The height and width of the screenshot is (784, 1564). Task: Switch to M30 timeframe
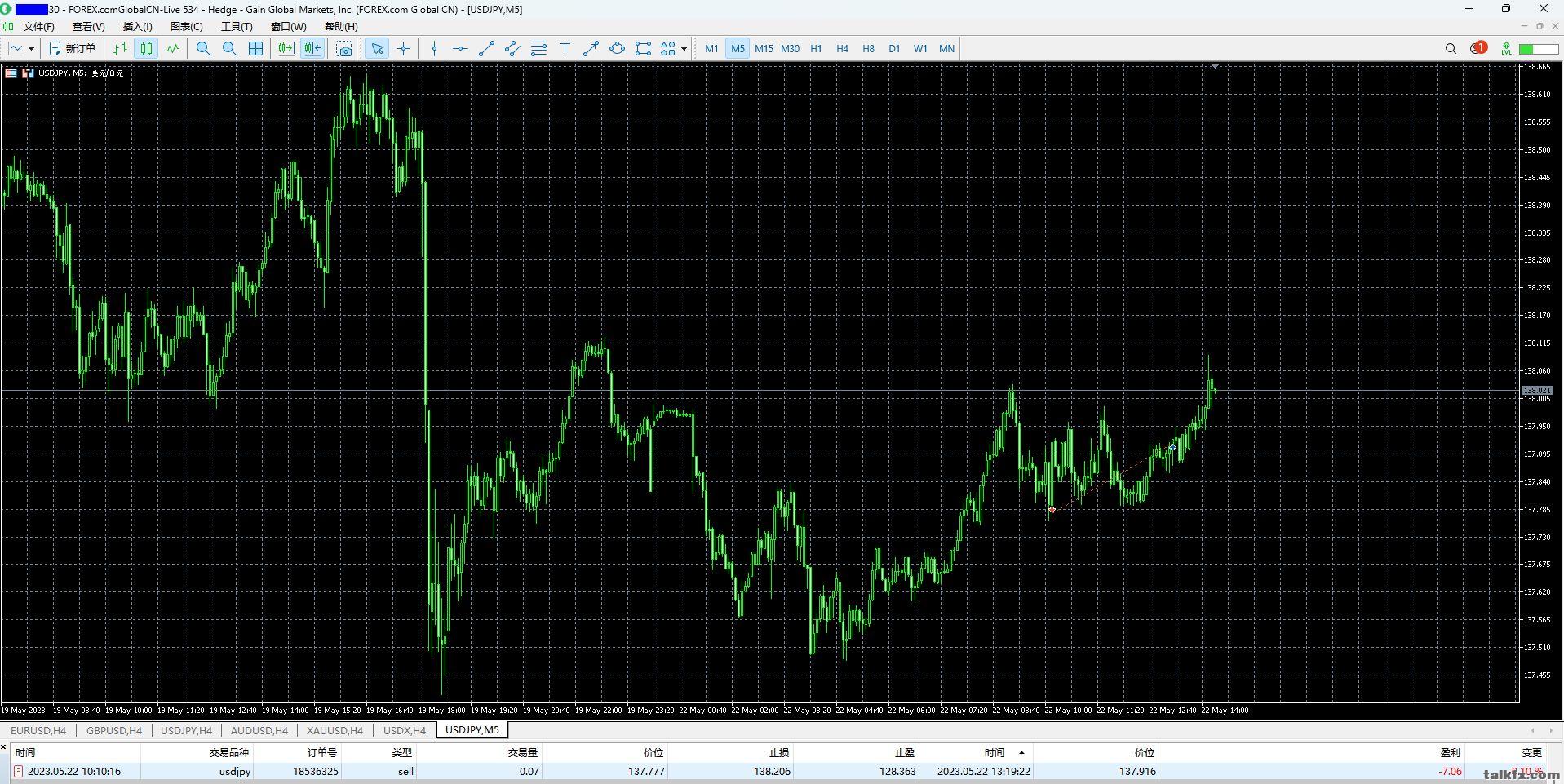tap(790, 49)
